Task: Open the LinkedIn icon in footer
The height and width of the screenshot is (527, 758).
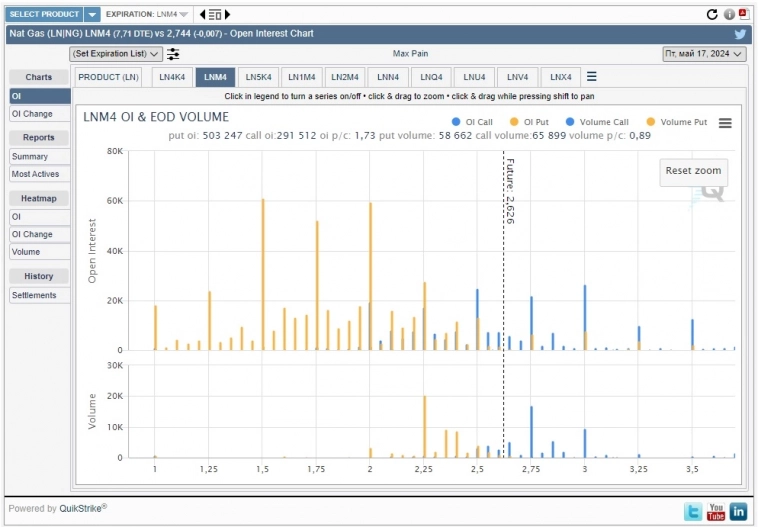Action: (x=739, y=511)
